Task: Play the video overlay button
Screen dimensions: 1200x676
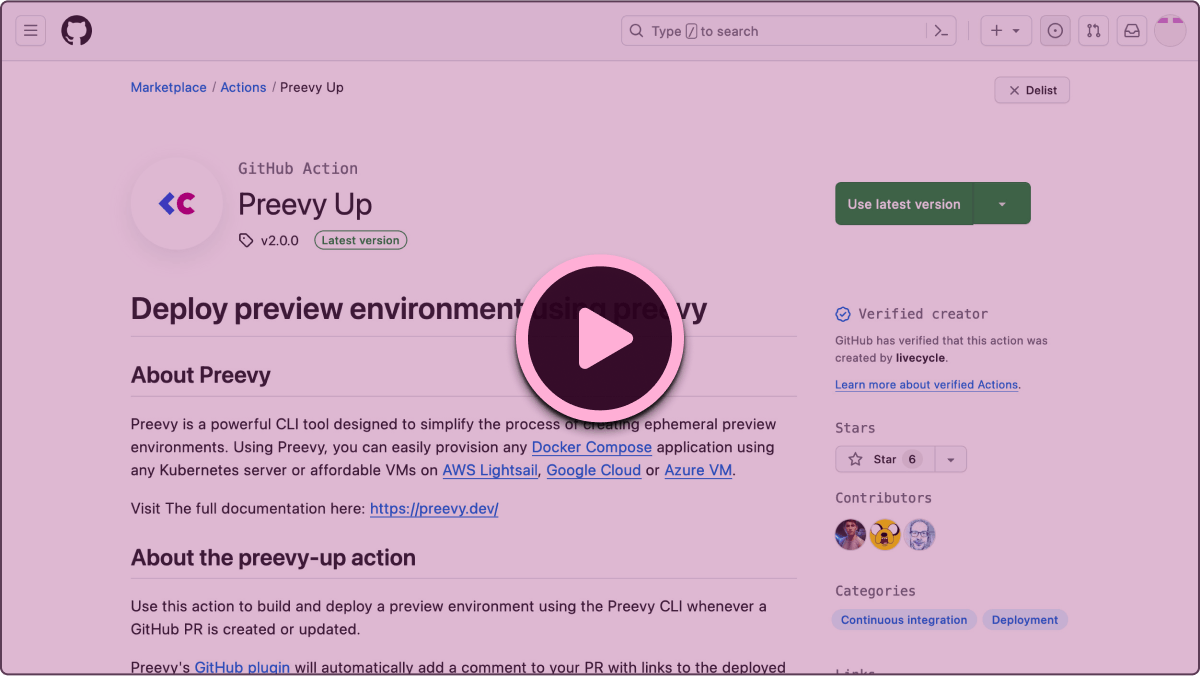Action: pos(600,339)
